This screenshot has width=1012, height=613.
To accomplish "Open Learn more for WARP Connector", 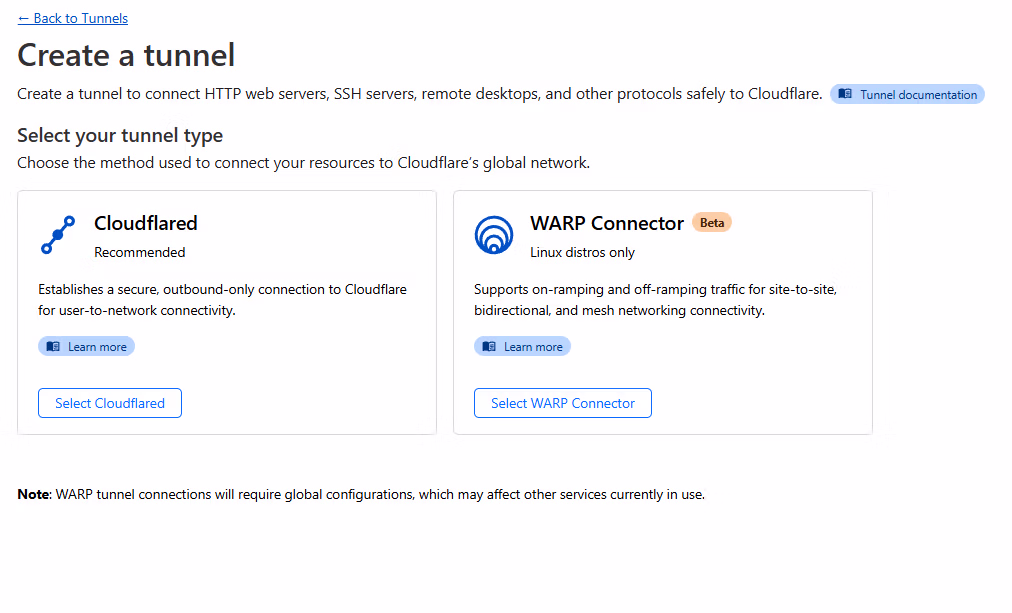I will tap(522, 346).
